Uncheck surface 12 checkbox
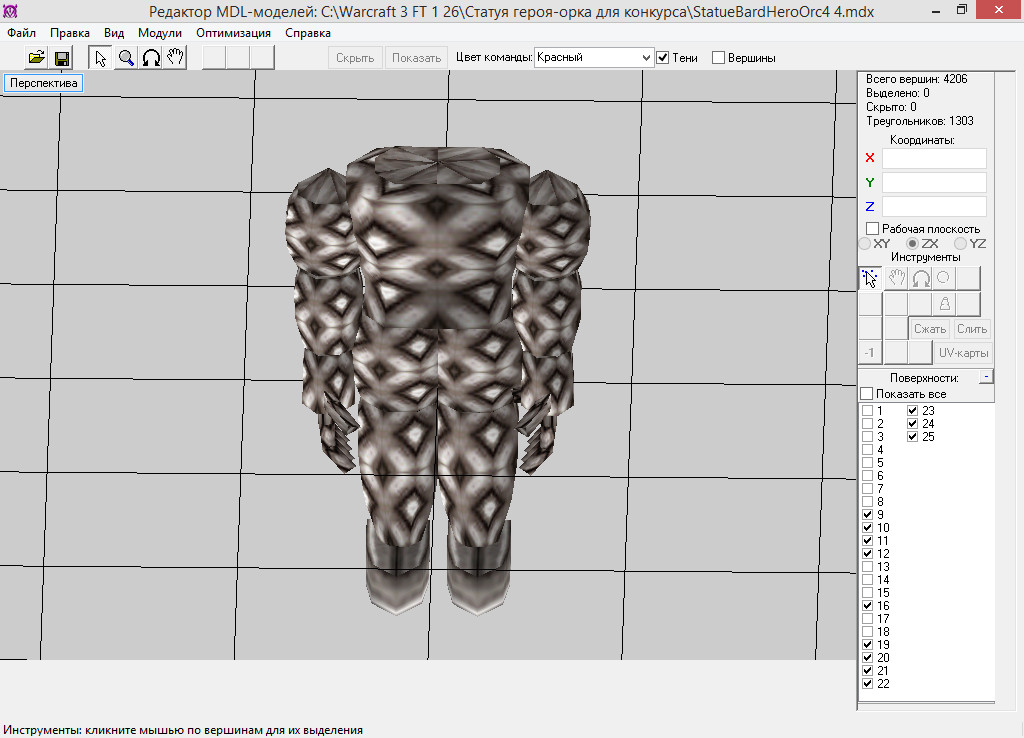1024x738 pixels. point(867,554)
